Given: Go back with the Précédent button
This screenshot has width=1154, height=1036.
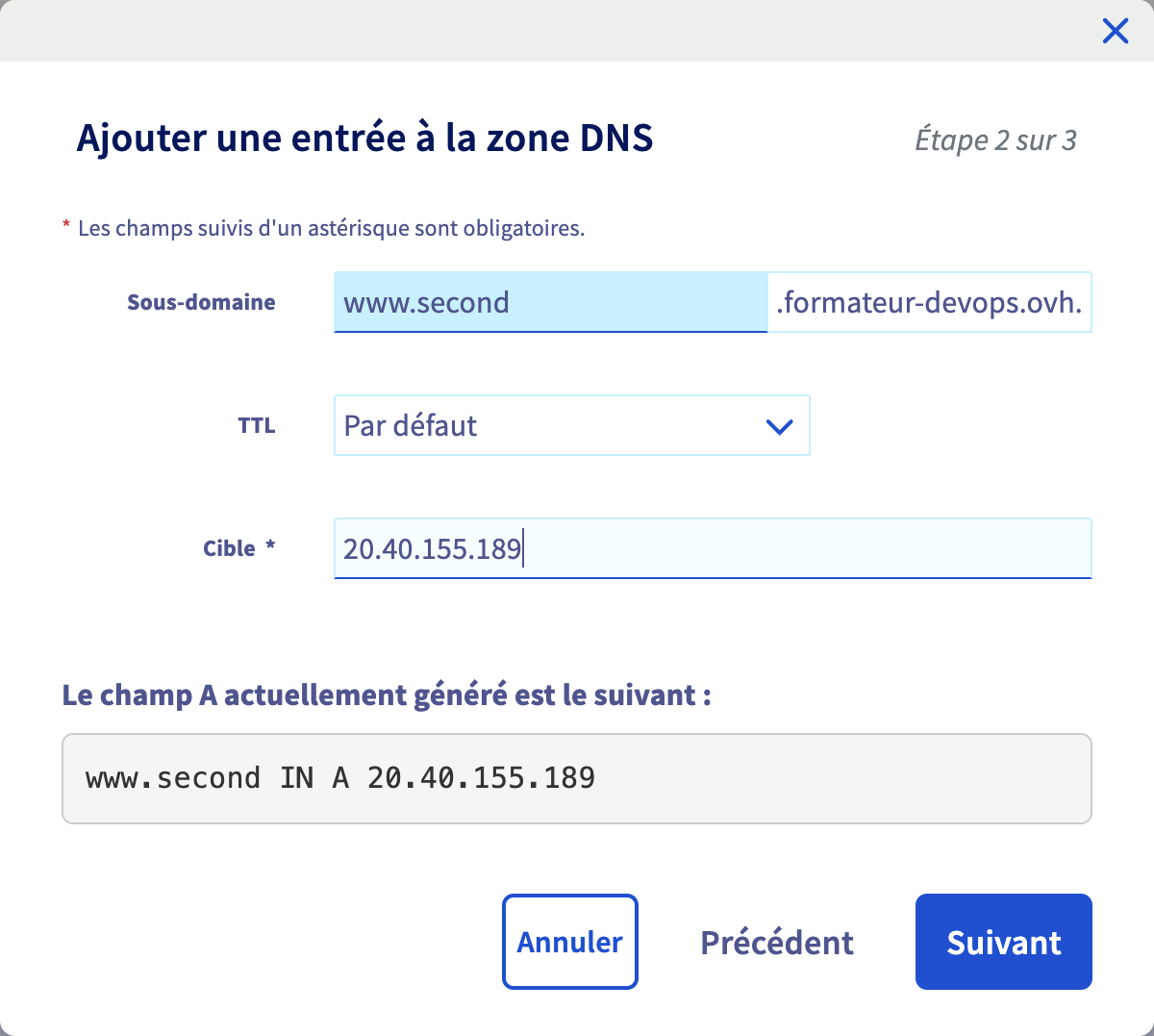Looking at the screenshot, I should tap(777, 943).
